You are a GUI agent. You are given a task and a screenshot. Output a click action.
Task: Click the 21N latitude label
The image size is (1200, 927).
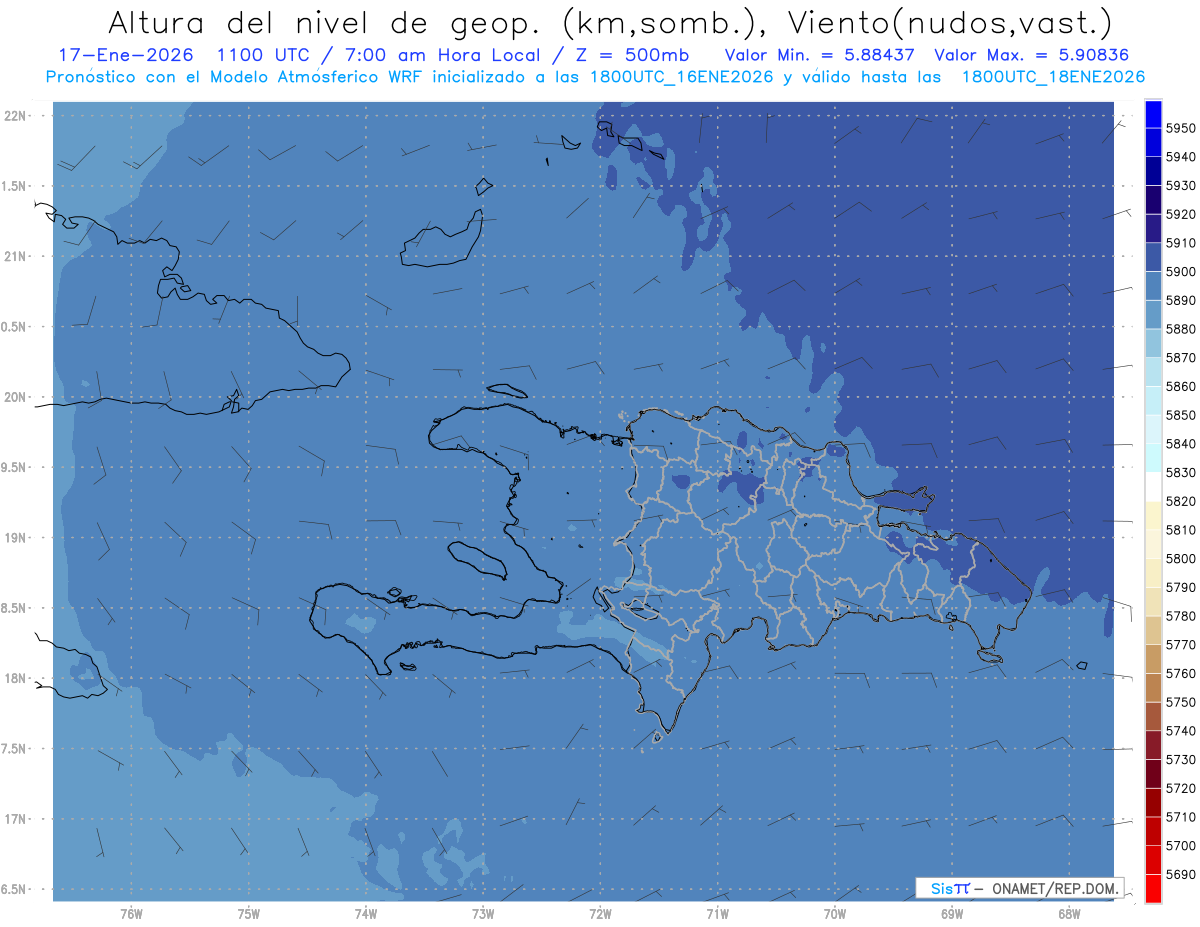[15, 257]
